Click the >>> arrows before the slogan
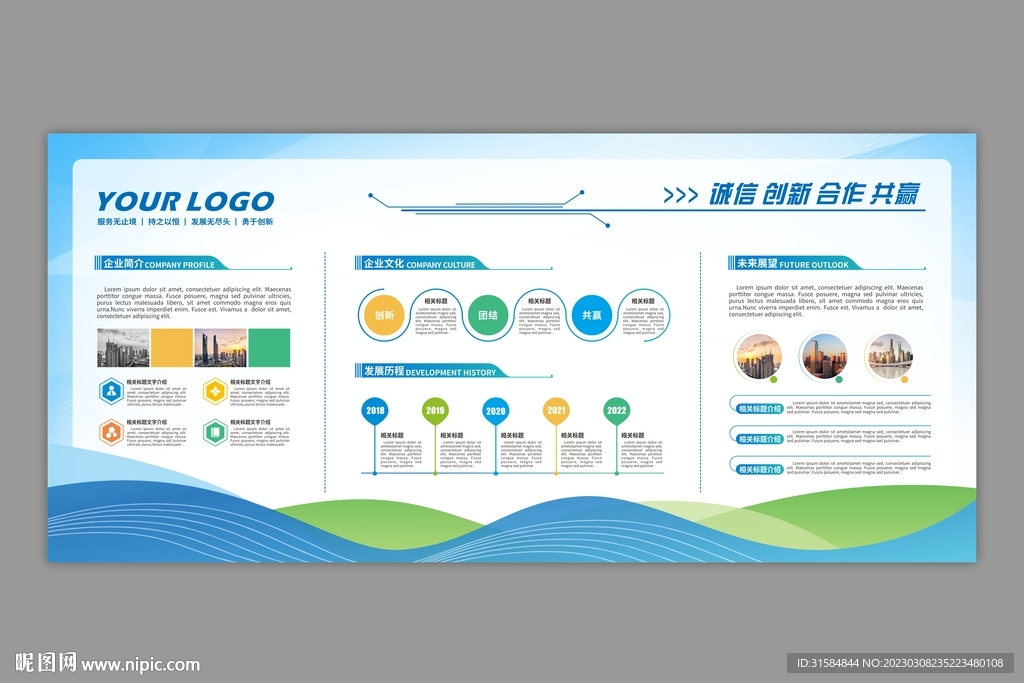The height and width of the screenshot is (683, 1024). [x=680, y=195]
